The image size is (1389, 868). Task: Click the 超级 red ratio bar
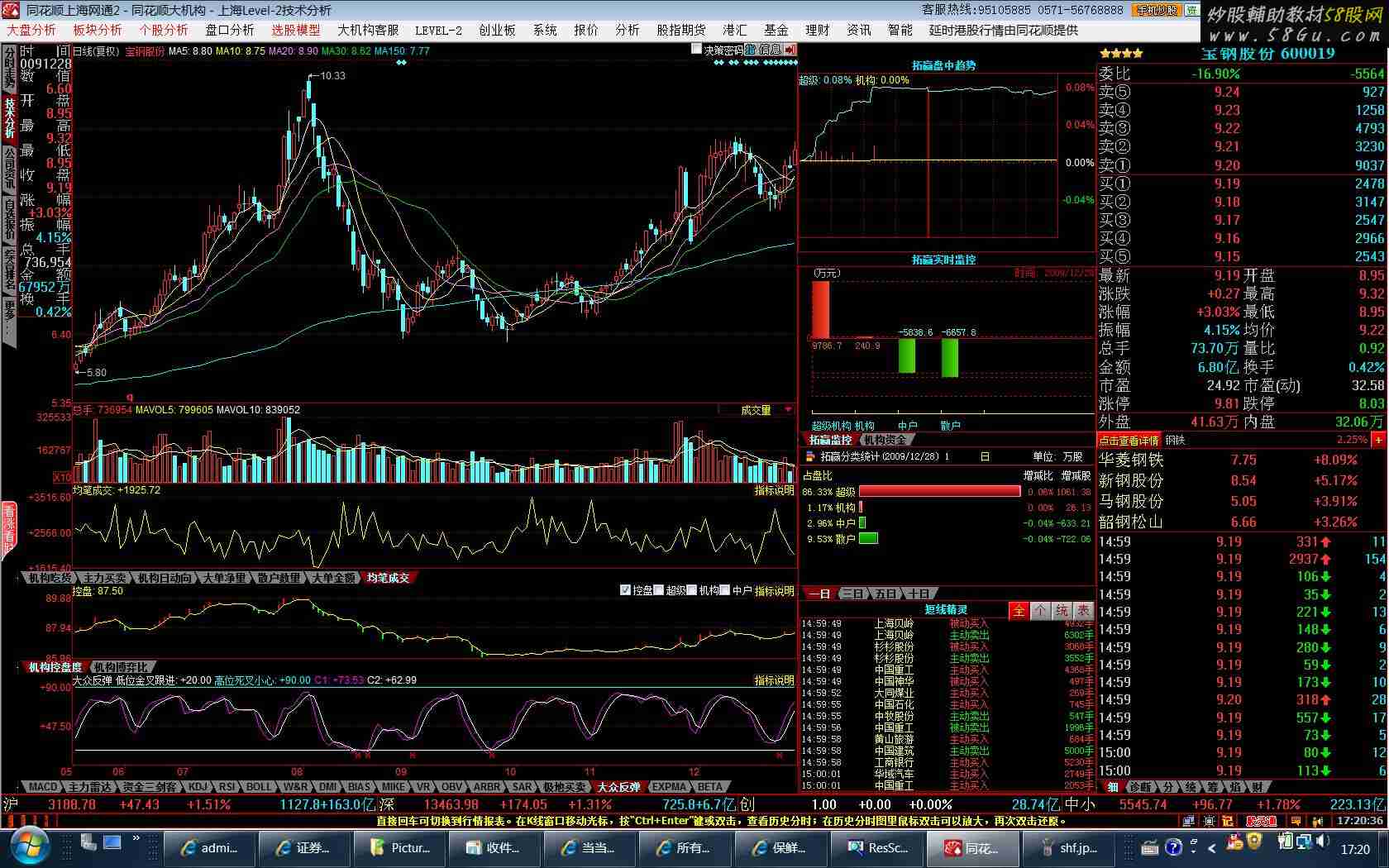point(940,491)
